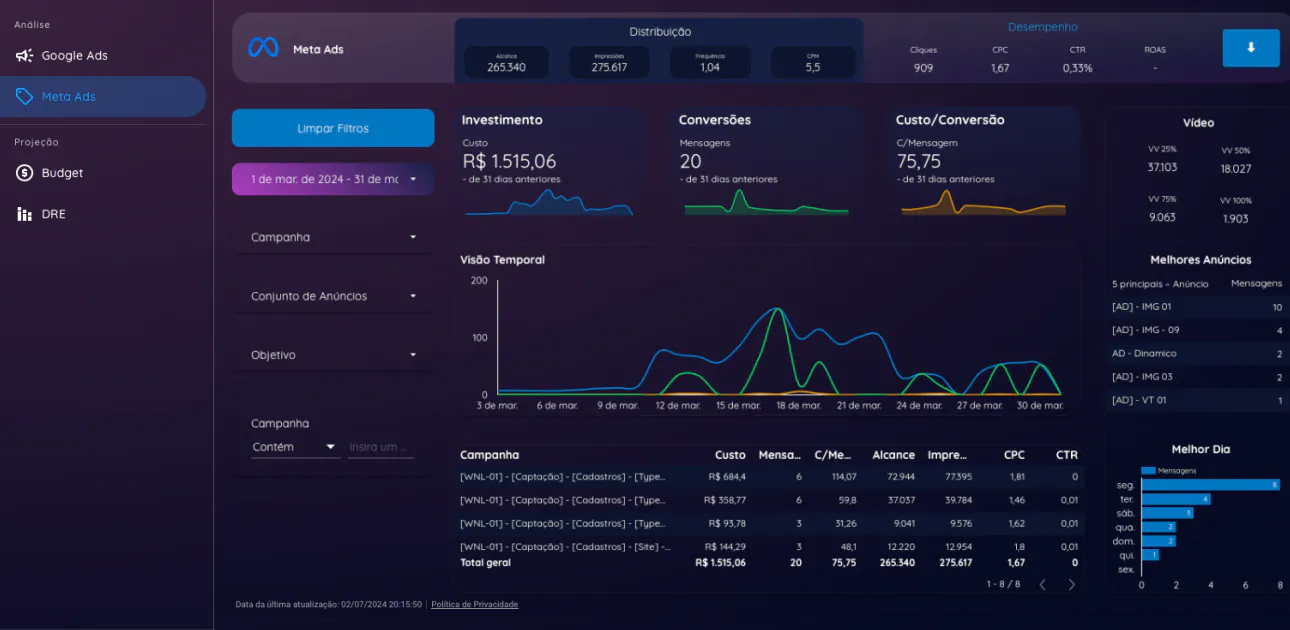Expand the Campanha filter dropdown

[333, 238]
